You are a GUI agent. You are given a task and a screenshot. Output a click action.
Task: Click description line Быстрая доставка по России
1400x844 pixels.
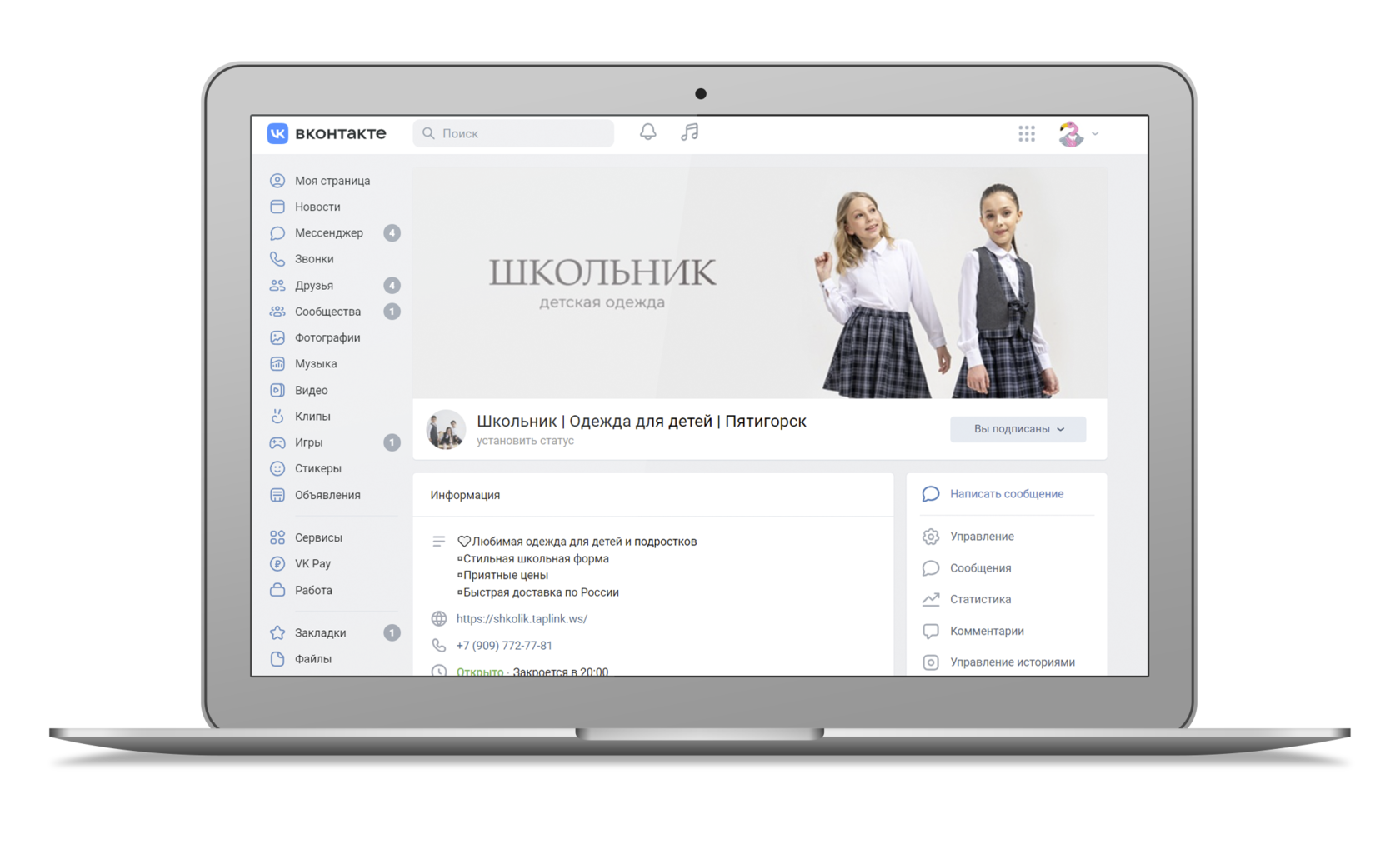pyautogui.click(x=538, y=592)
